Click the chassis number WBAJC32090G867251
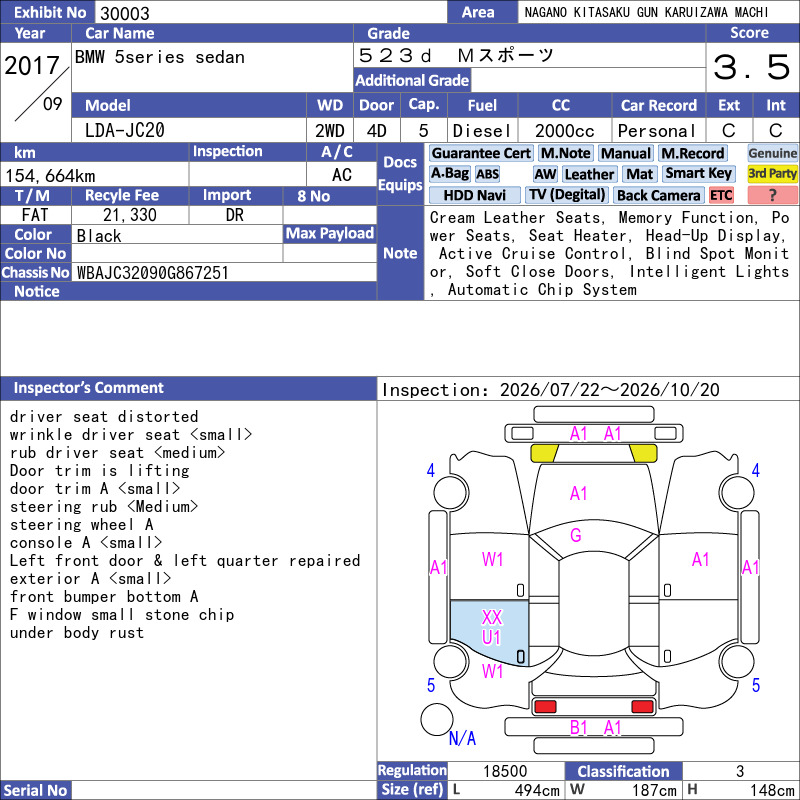 tap(153, 273)
